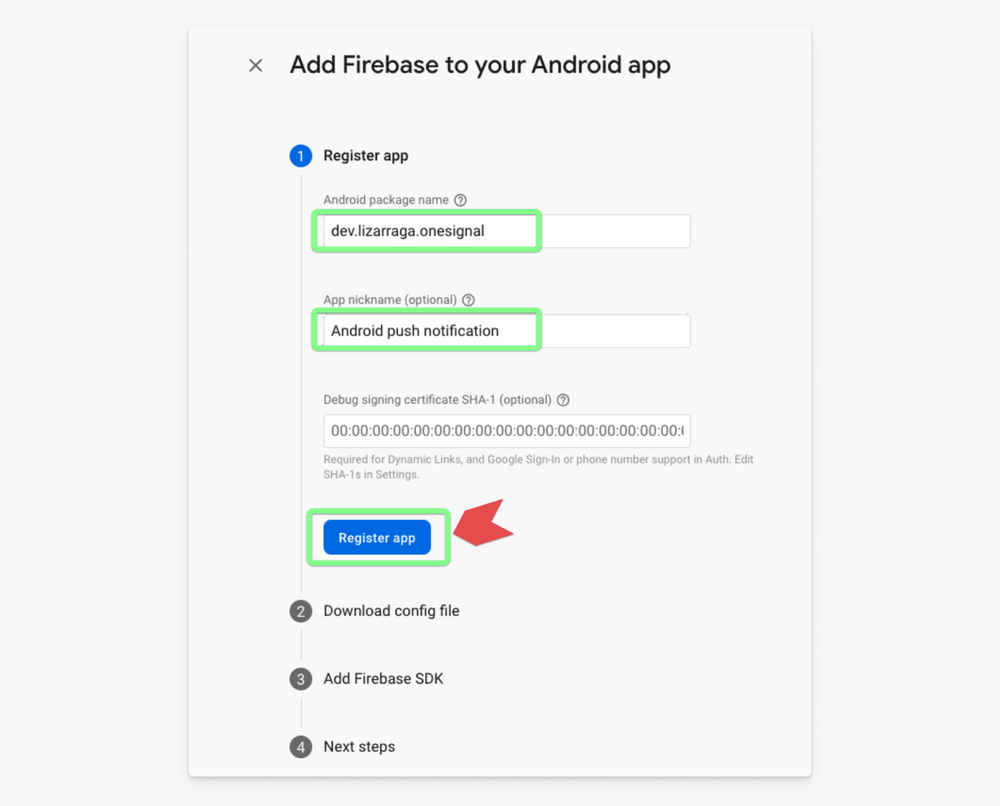Open help for Debug signing certificate SHA-1
1000x806 pixels.
click(x=563, y=400)
